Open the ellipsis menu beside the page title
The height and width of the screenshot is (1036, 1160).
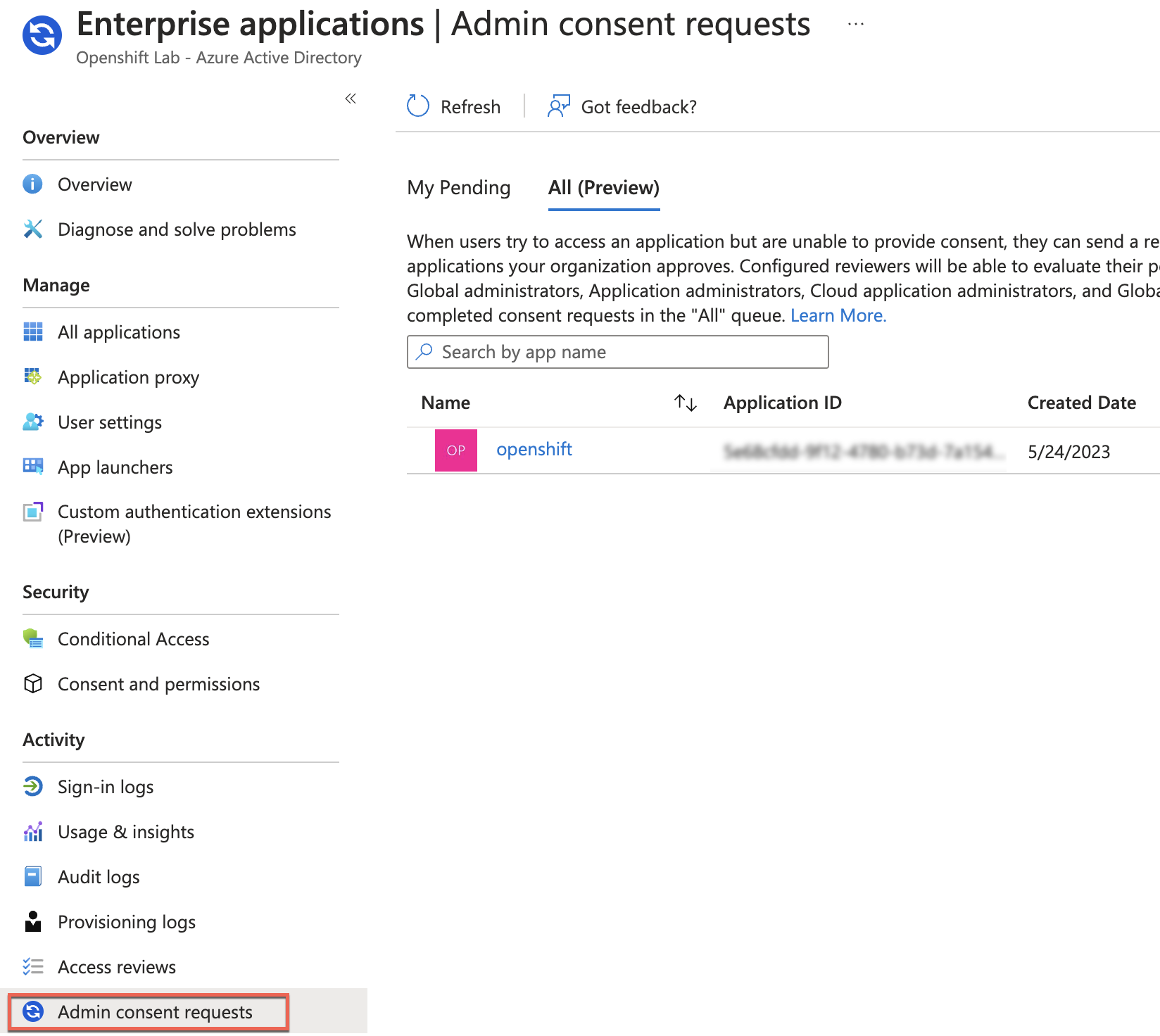coord(856,23)
